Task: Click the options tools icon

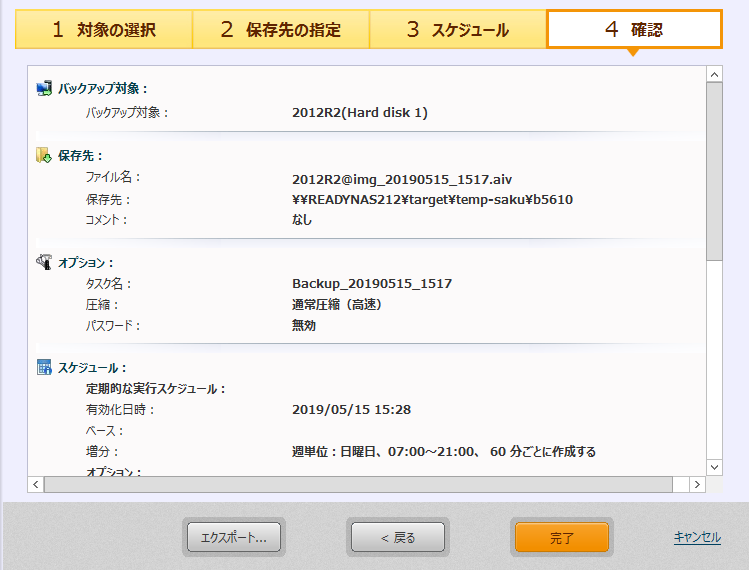Action: pos(44,262)
